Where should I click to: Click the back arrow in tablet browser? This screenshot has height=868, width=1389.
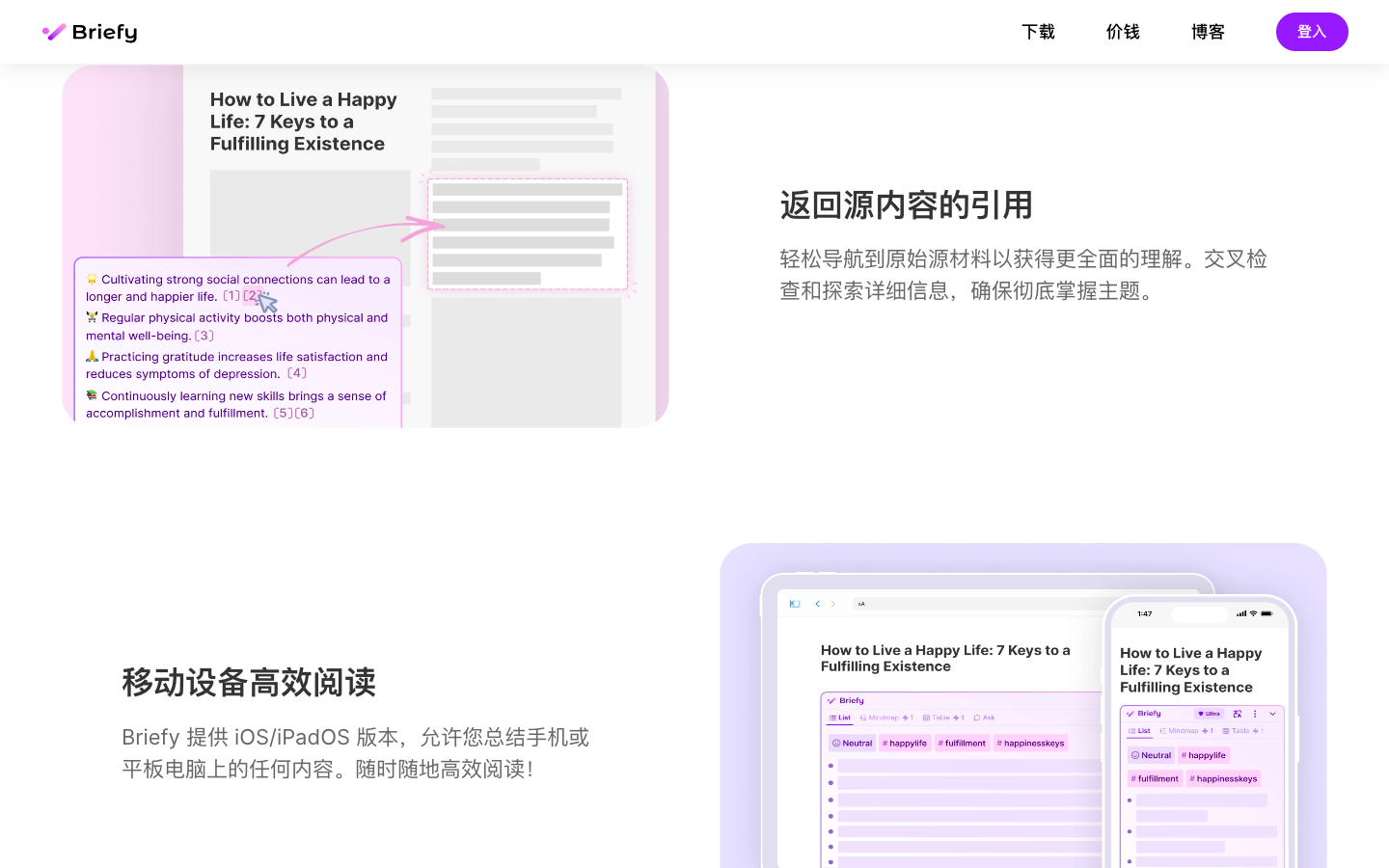pos(818,604)
